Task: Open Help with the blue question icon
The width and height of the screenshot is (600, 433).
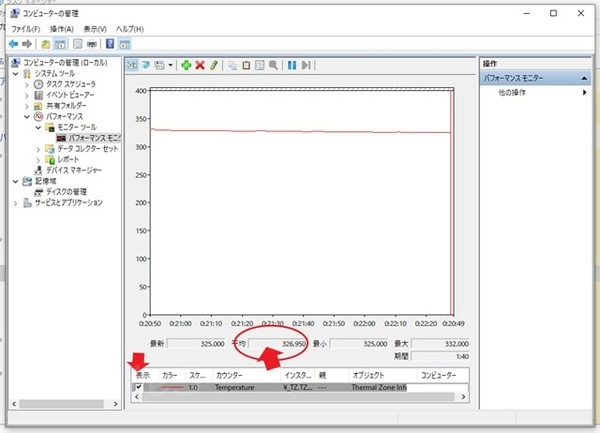Action: point(110,44)
